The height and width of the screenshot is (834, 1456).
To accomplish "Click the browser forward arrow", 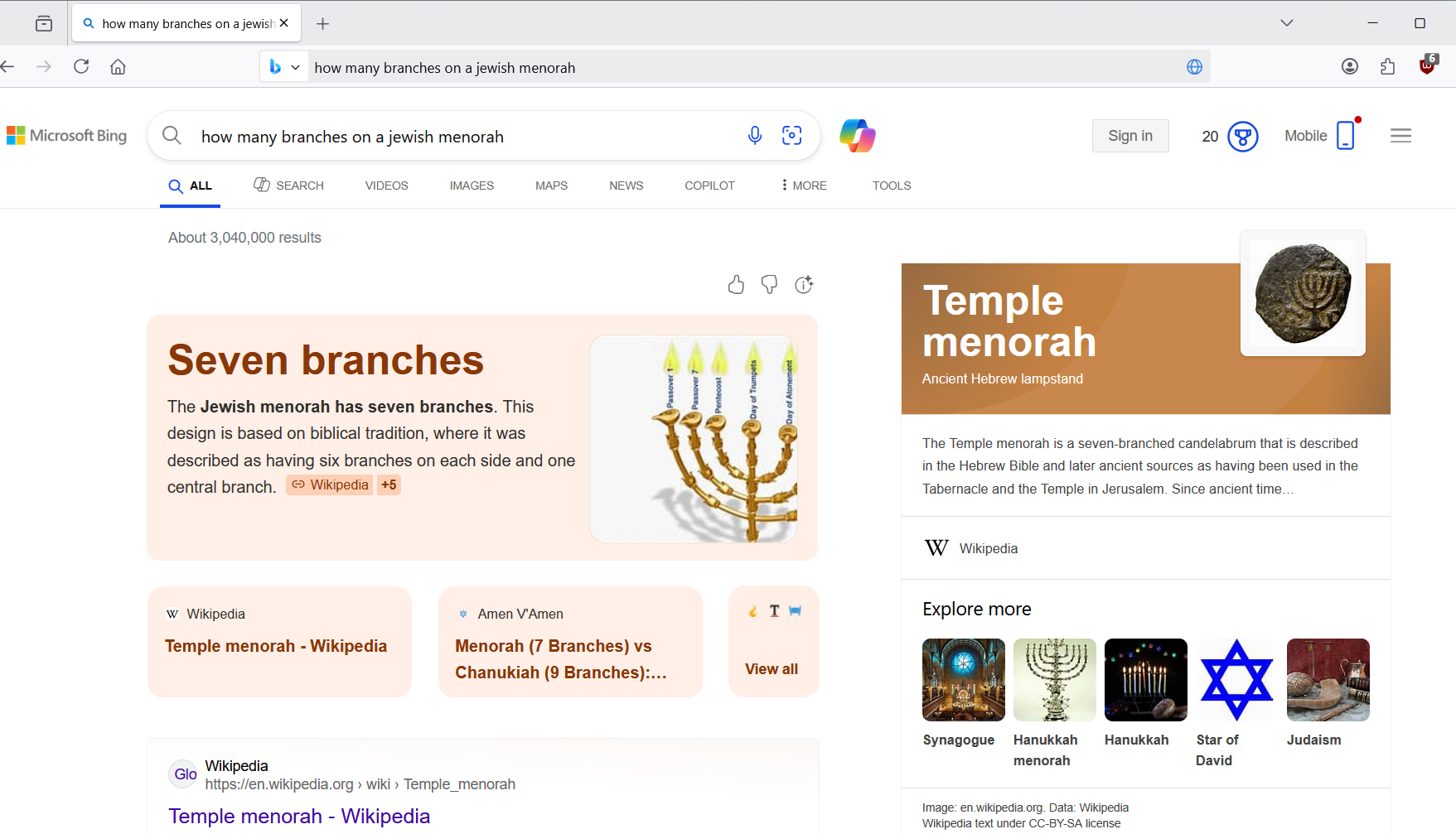I will tap(44, 67).
